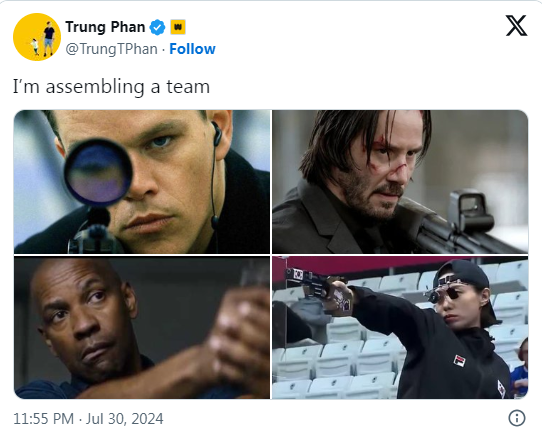Follow the @TrungTPhan account
542x430 pixels.
coord(192,49)
